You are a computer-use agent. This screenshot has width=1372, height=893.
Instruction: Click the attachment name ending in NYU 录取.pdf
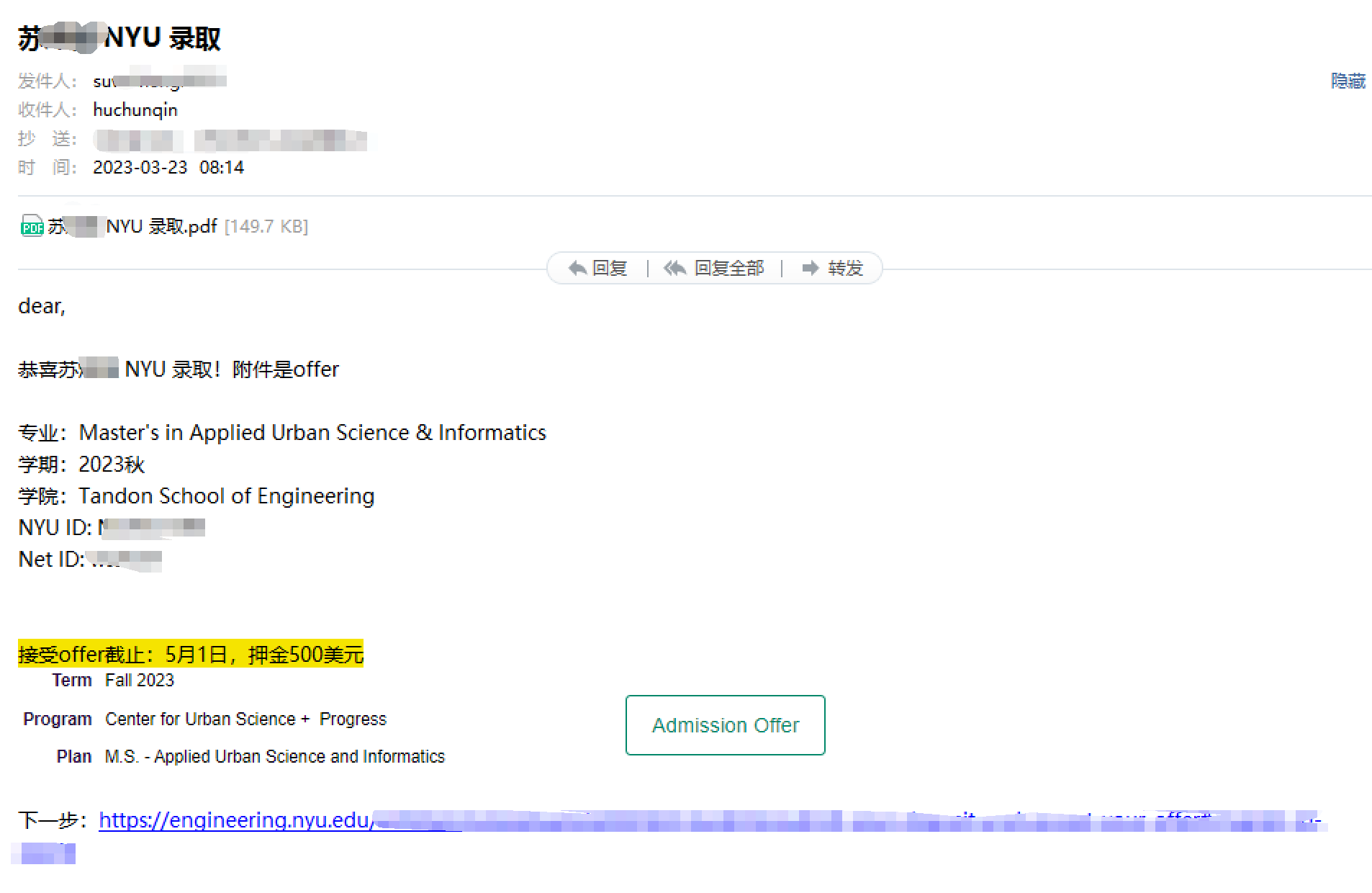pyautogui.click(x=132, y=226)
